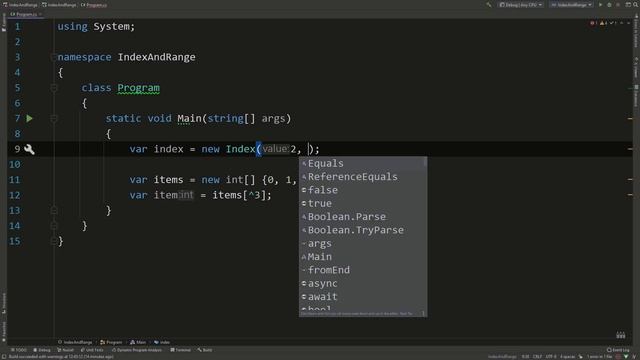
Task: Click the completion popup scrollbar thumb
Action: (425, 162)
